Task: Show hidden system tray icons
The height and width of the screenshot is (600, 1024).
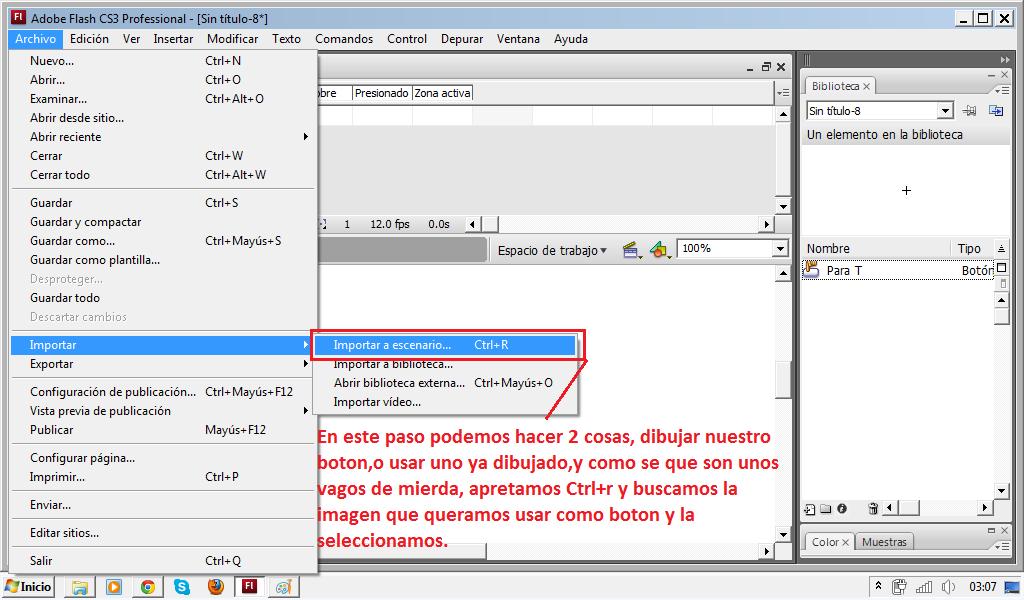Action: click(879, 586)
